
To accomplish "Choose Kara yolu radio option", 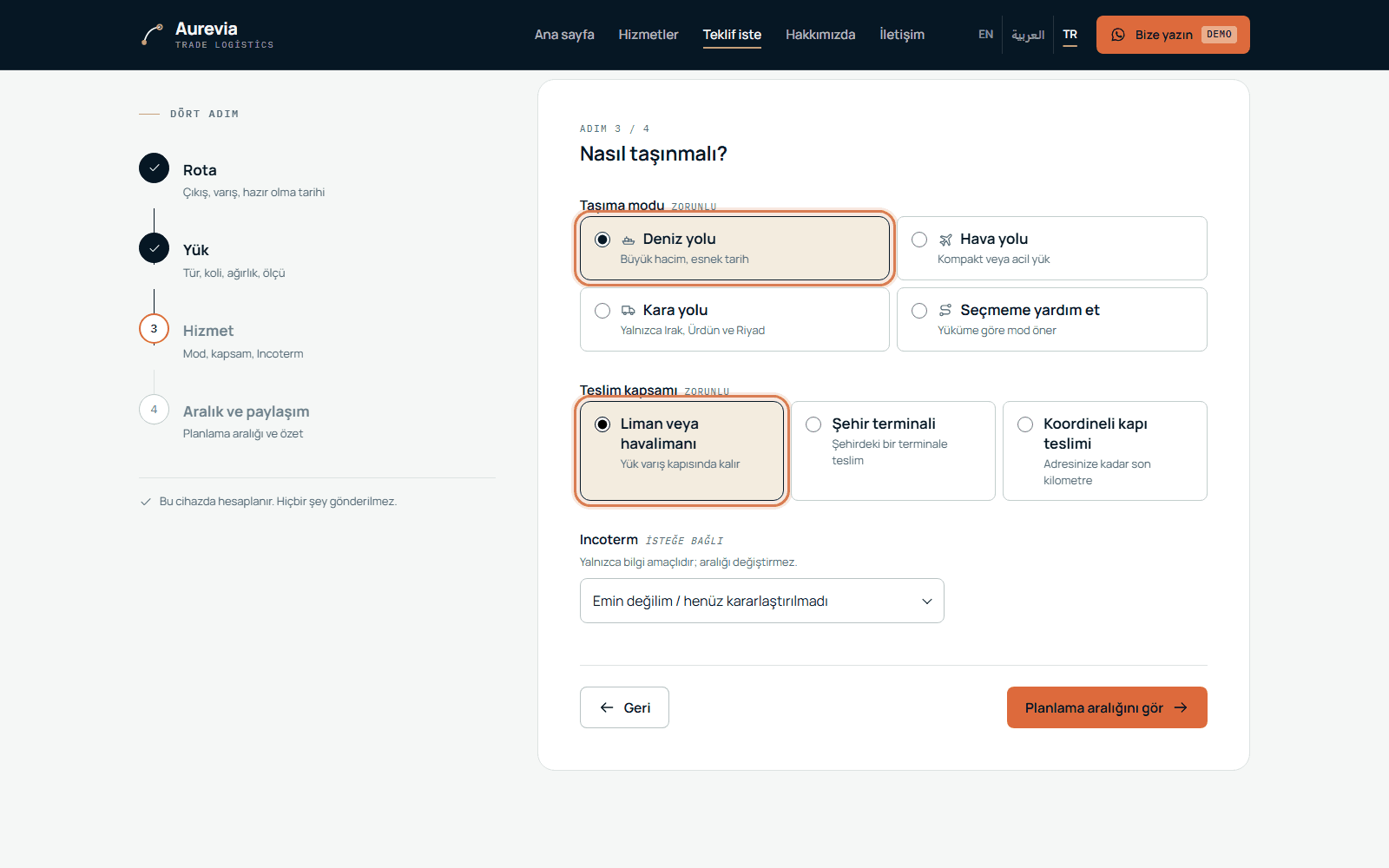I will point(602,311).
